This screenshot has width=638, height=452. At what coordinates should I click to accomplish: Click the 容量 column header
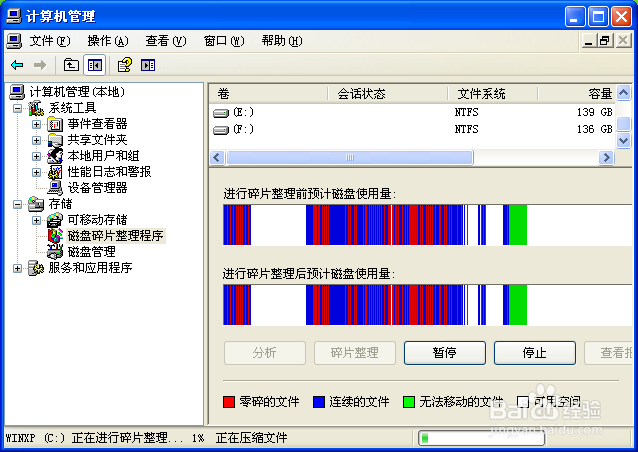(577, 94)
